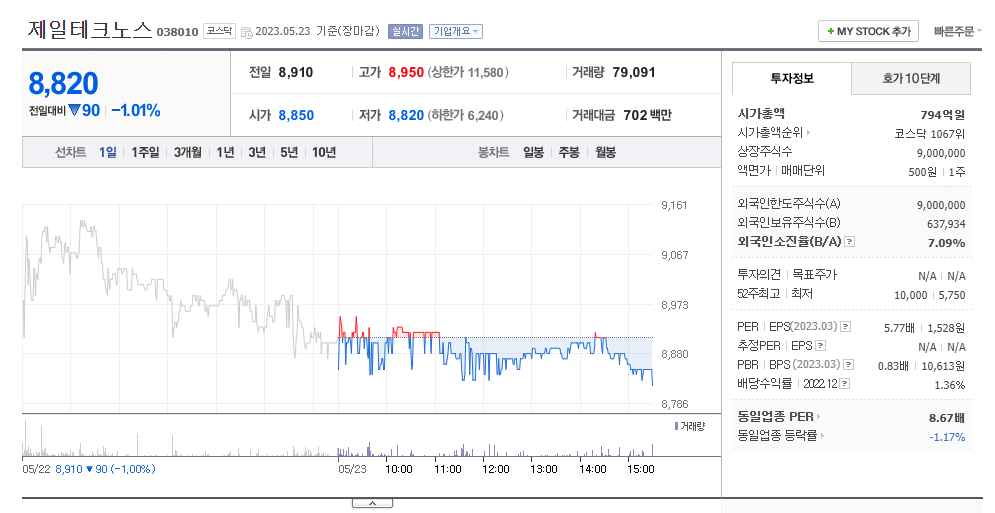Click the 시가 8,850 value
The width and height of the screenshot is (995, 513).
(x=296, y=116)
